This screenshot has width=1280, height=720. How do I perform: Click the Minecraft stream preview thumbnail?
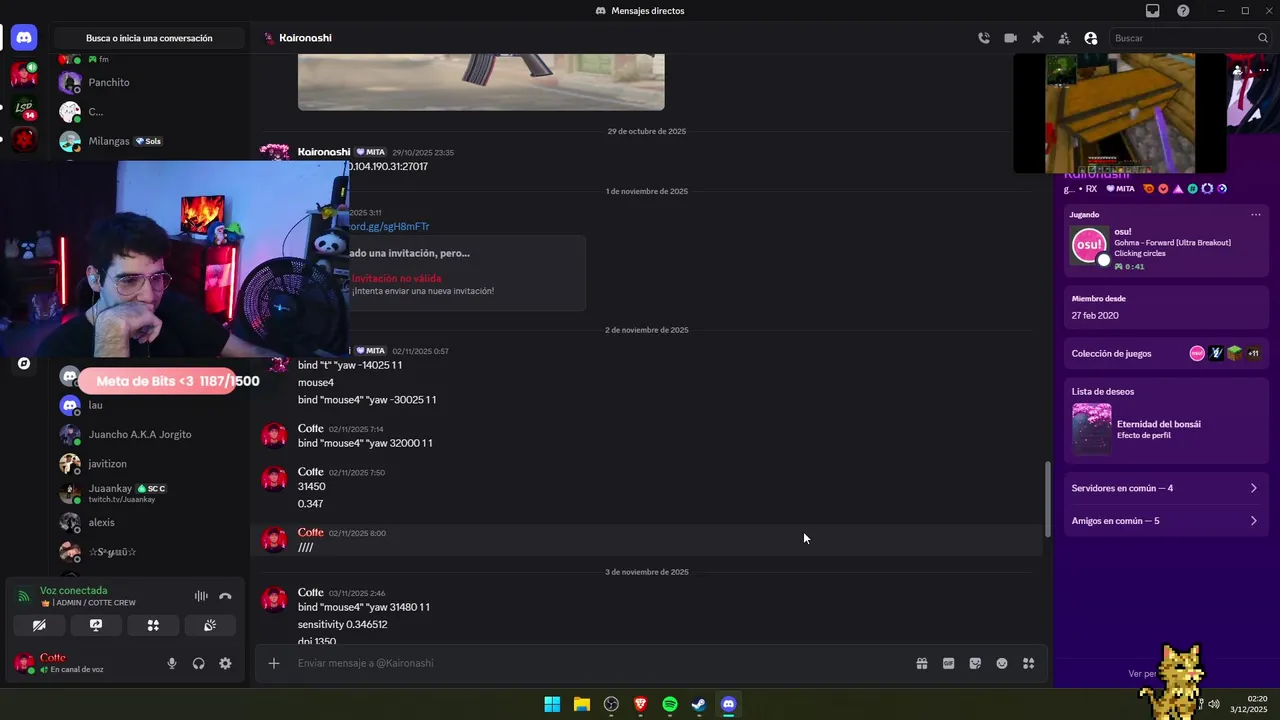tap(1120, 113)
